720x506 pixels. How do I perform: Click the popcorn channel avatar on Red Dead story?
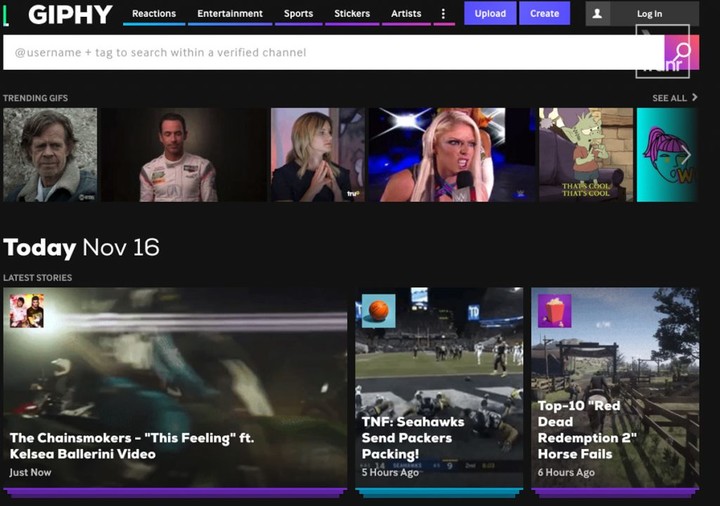click(x=554, y=311)
